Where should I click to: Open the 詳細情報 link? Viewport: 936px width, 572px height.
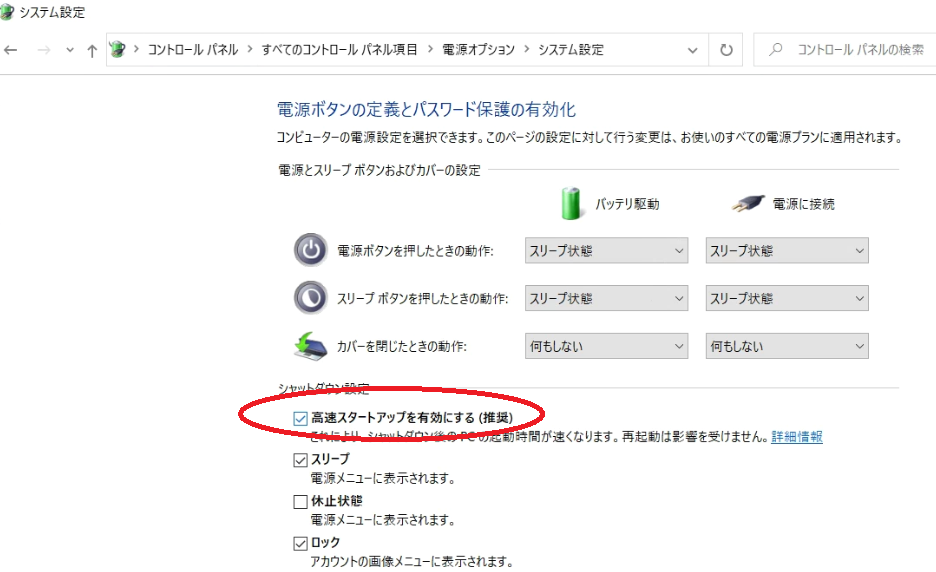point(797,436)
